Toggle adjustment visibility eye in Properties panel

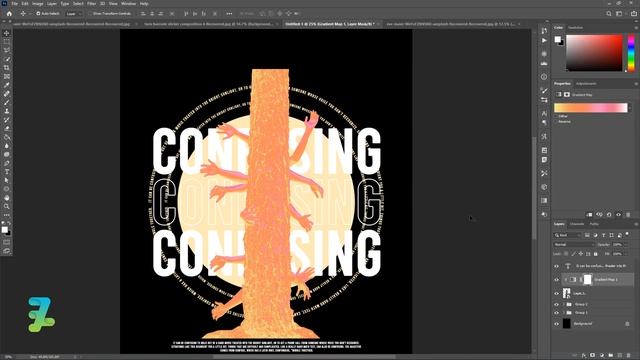pos(619,214)
